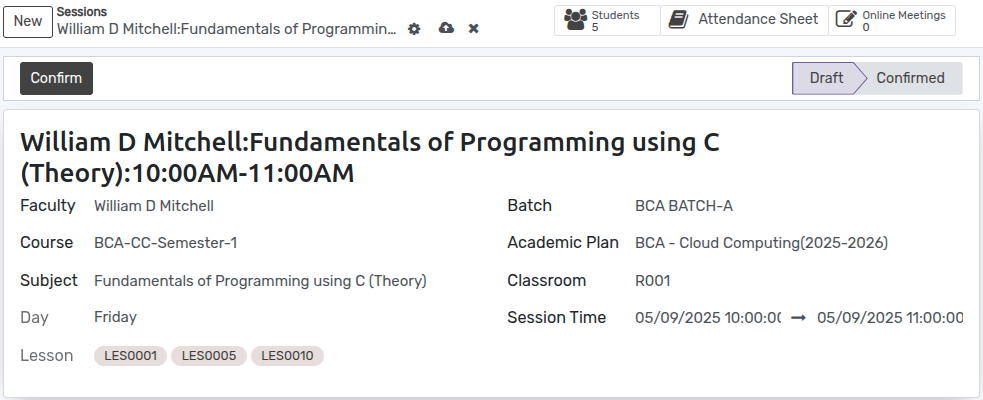
Task: Click the Online Meetings edit icon
Action: (846, 19)
